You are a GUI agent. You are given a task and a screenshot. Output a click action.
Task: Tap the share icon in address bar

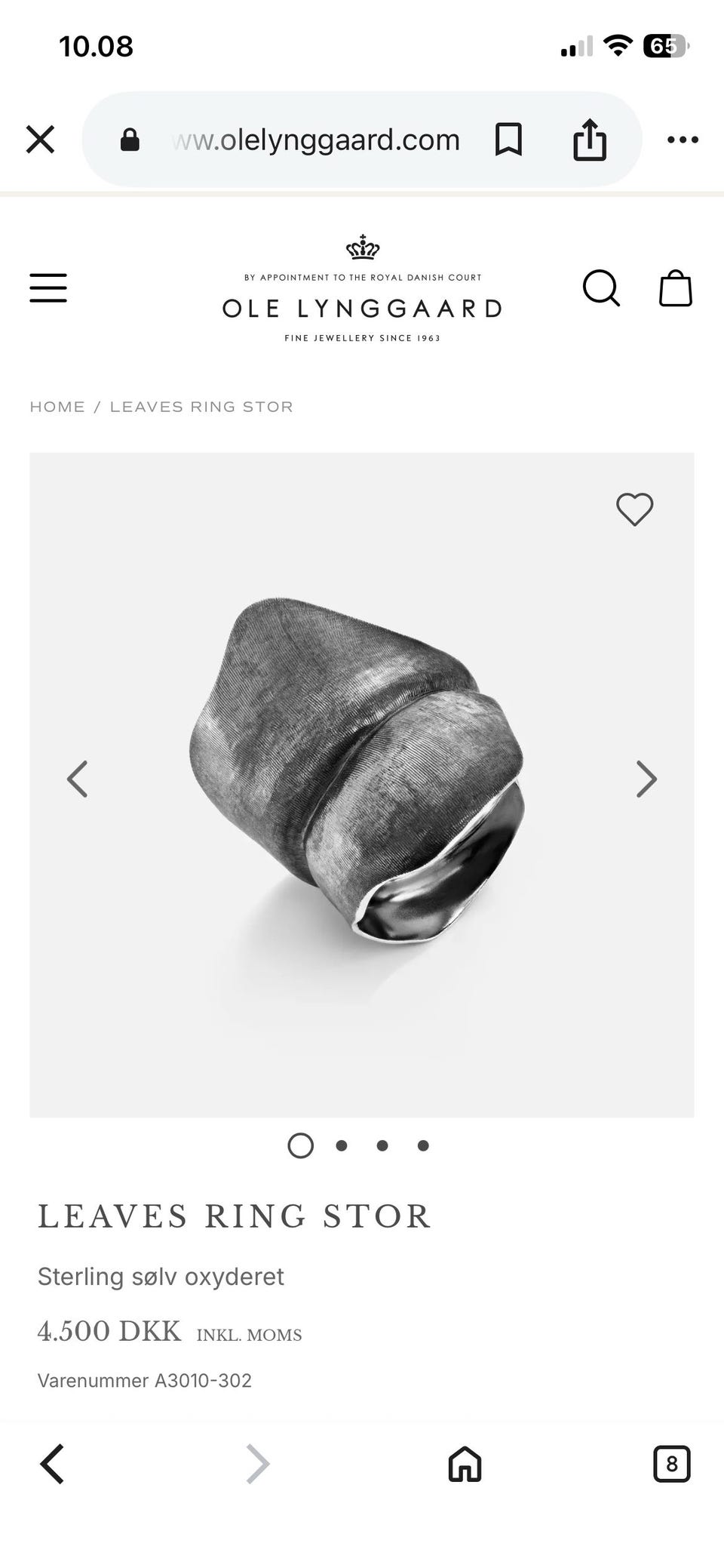pyautogui.click(x=590, y=140)
